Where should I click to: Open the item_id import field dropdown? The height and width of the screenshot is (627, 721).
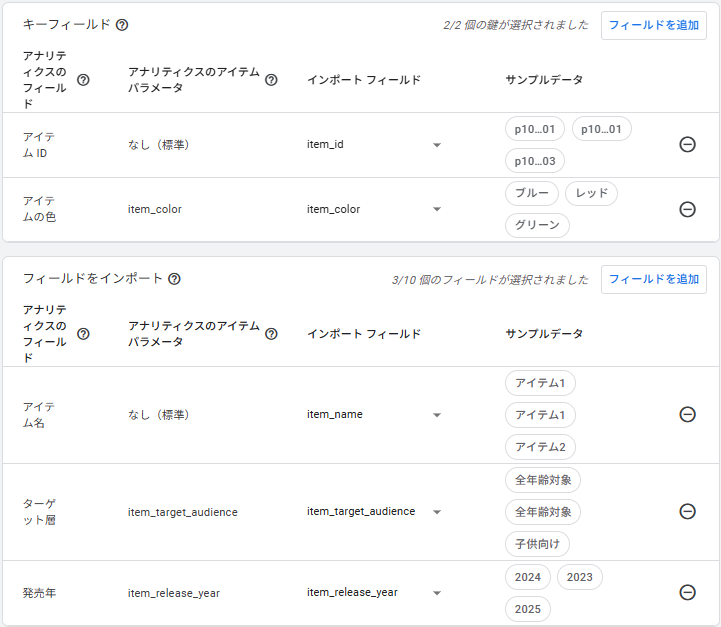tap(437, 145)
